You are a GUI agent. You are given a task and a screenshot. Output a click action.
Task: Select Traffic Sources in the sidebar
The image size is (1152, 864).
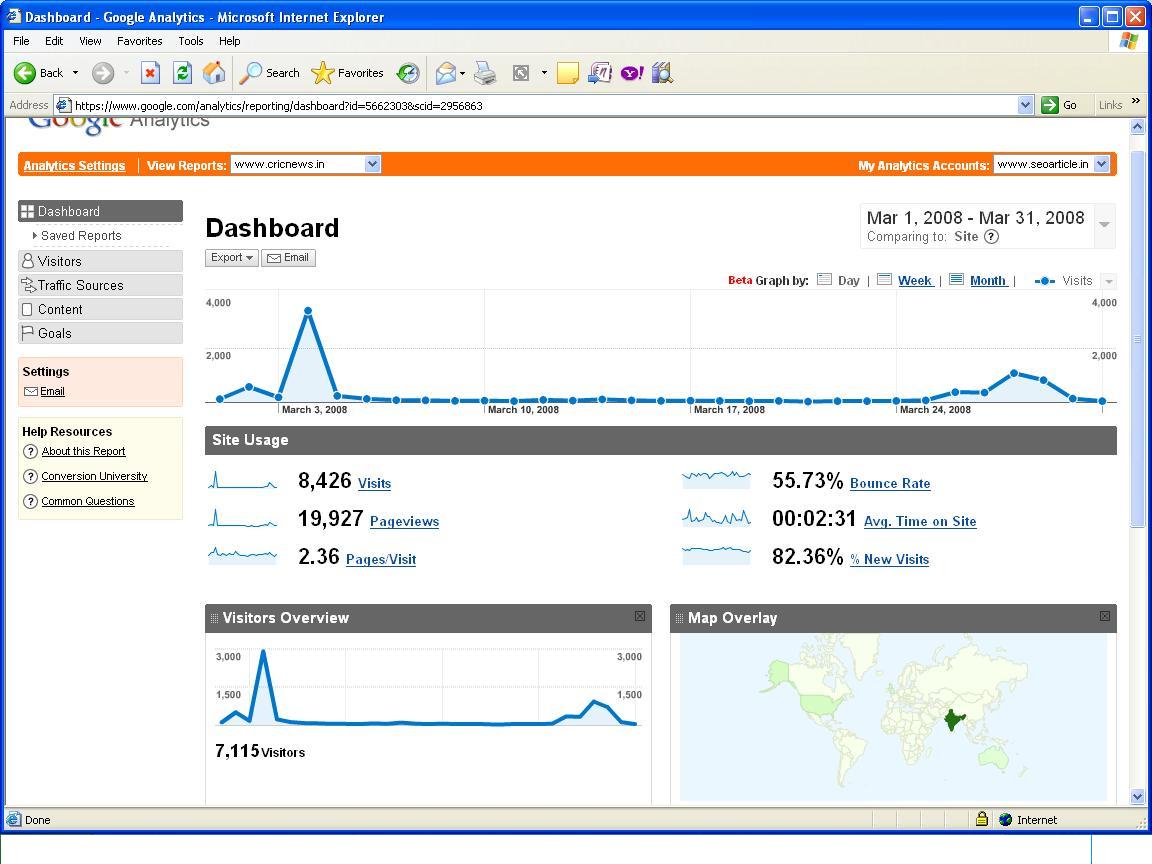click(x=101, y=285)
